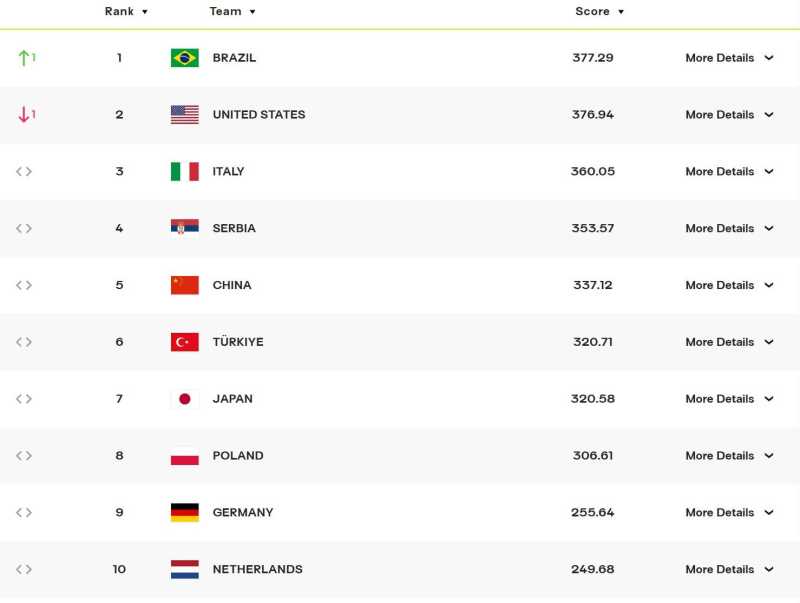
Task: Sort the table by Score column
Action: [599, 12]
